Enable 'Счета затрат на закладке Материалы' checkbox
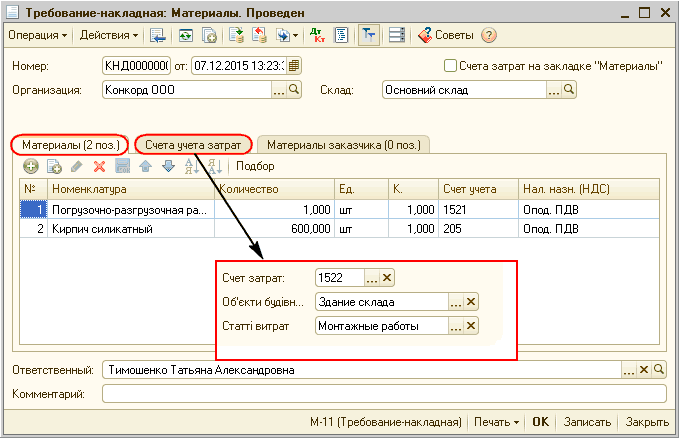 pos(450,66)
